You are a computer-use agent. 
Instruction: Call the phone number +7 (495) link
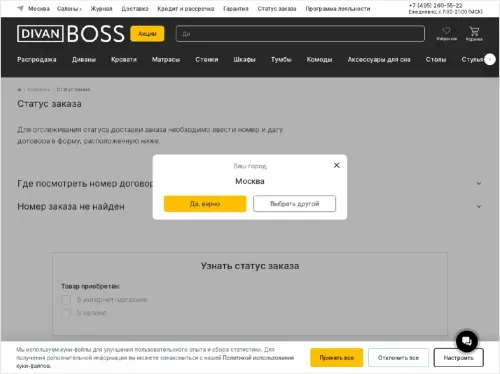(435, 5)
